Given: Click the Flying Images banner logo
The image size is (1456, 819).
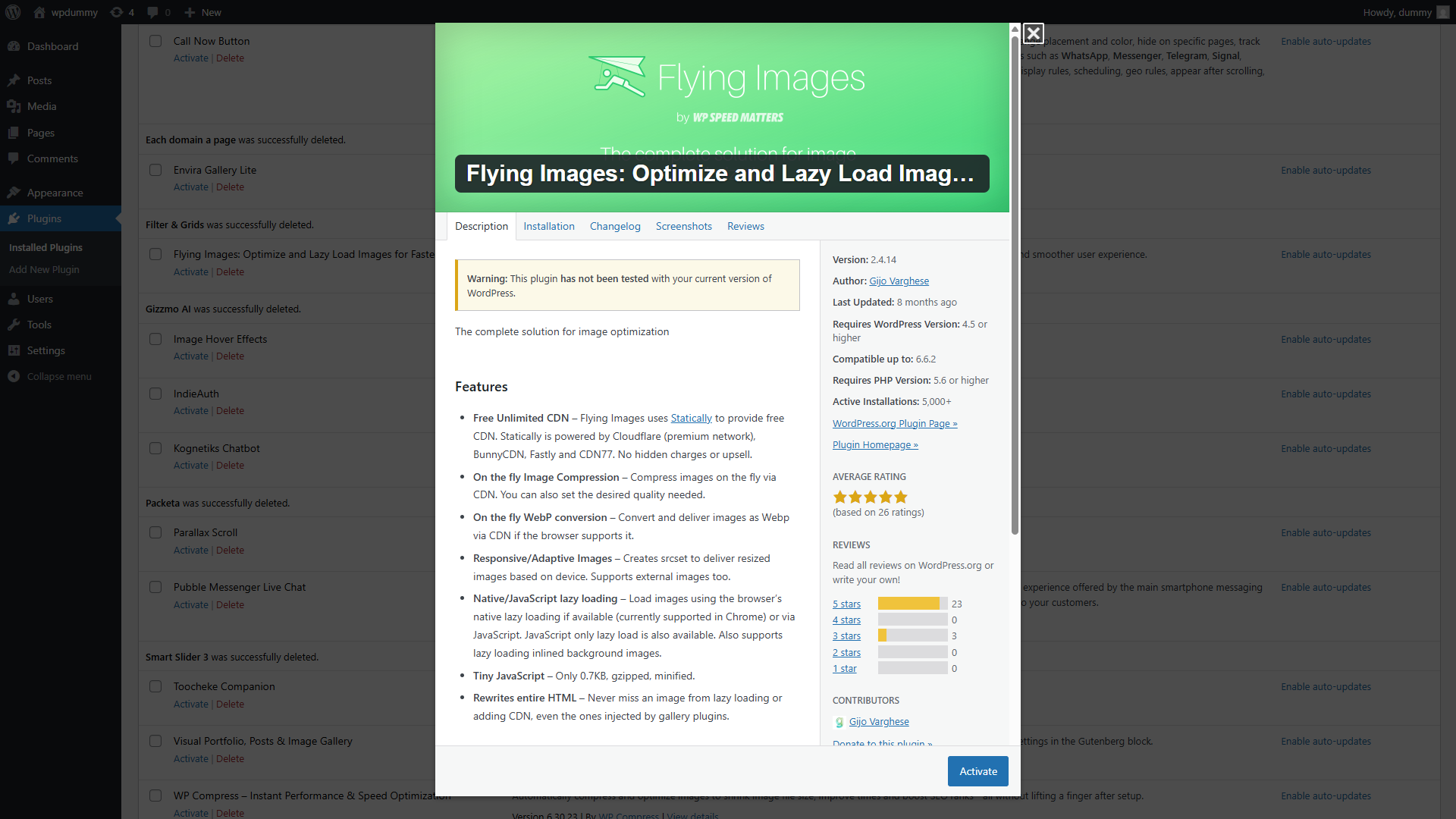Looking at the screenshot, I should coord(726,78).
